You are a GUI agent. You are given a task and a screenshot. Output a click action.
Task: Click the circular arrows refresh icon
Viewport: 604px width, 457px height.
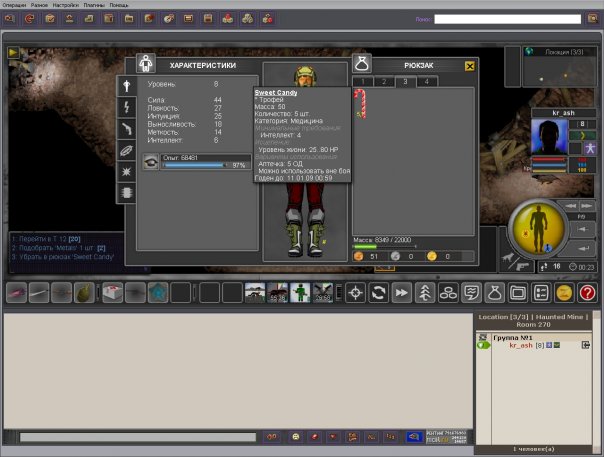378,292
